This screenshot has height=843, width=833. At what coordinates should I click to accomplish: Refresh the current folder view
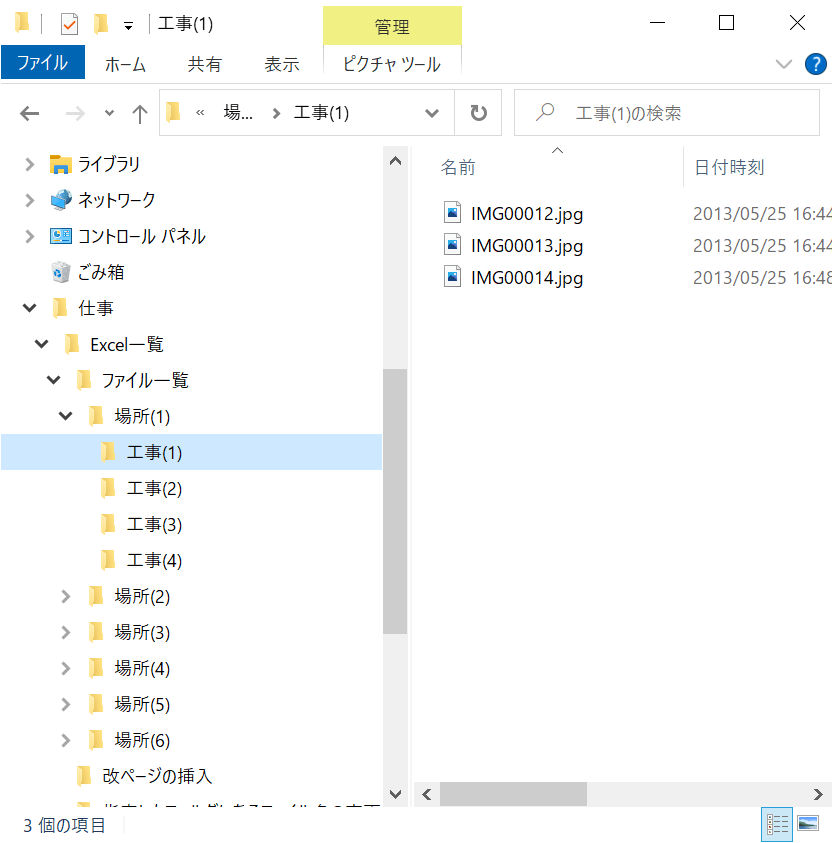tap(479, 113)
